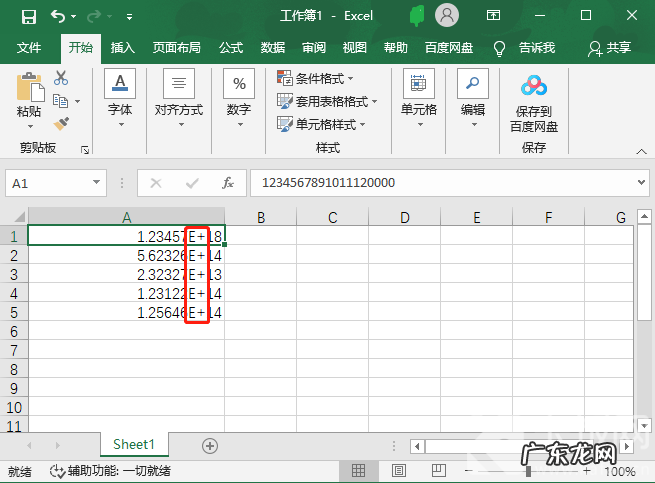Switch to the 页面布局 tab
The width and height of the screenshot is (655, 483).
[x=176, y=48]
